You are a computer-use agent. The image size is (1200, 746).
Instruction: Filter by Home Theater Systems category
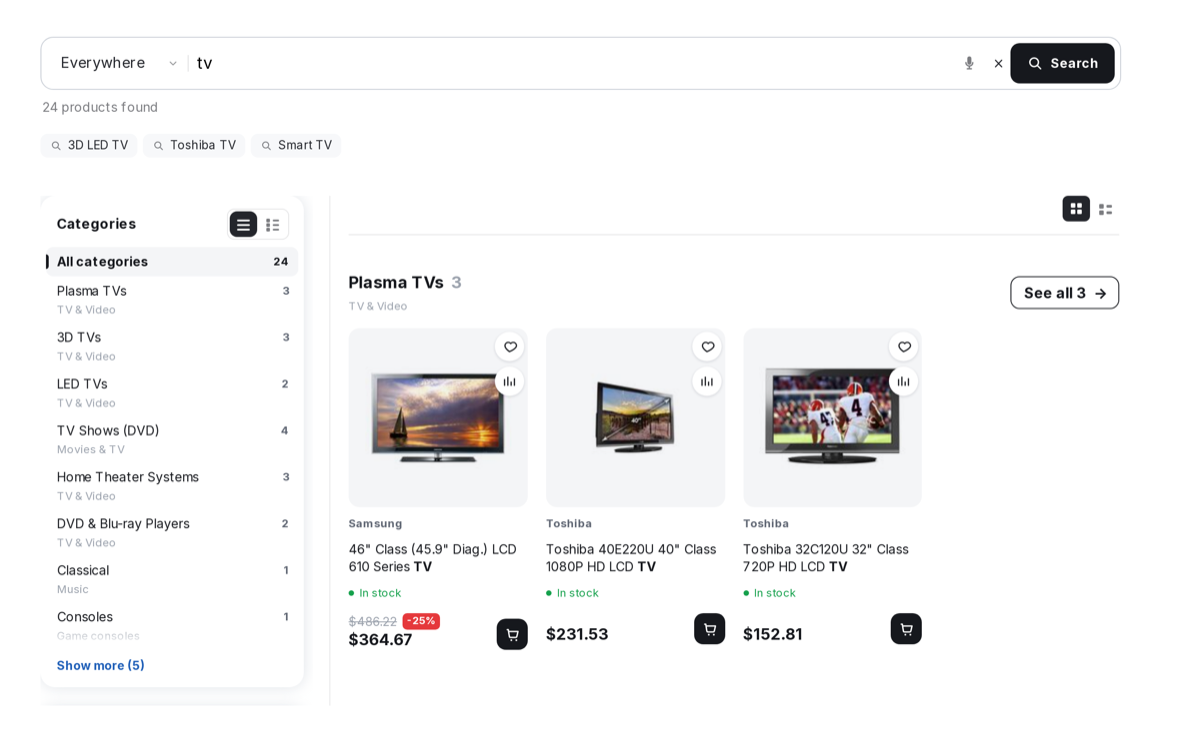click(x=172, y=485)
